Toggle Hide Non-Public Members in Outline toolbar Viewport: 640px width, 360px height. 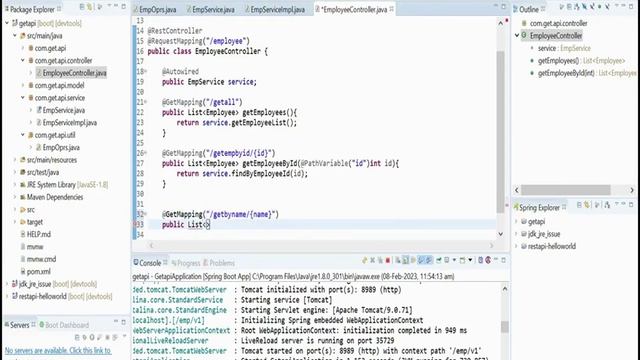click(x=600, y=7)
